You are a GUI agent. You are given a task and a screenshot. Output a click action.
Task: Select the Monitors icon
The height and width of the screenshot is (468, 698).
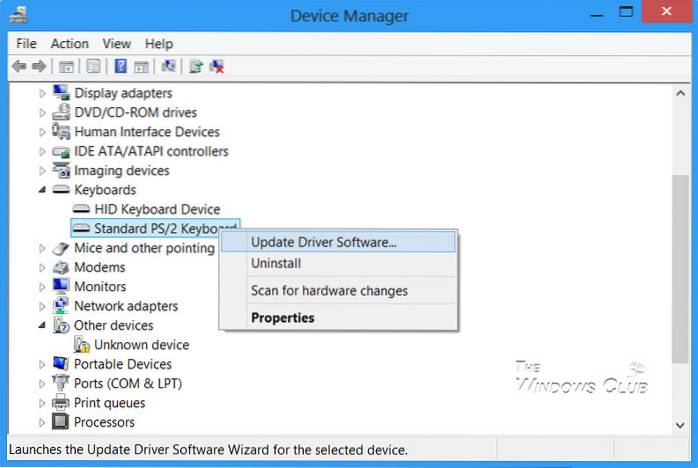click(61, 286)
